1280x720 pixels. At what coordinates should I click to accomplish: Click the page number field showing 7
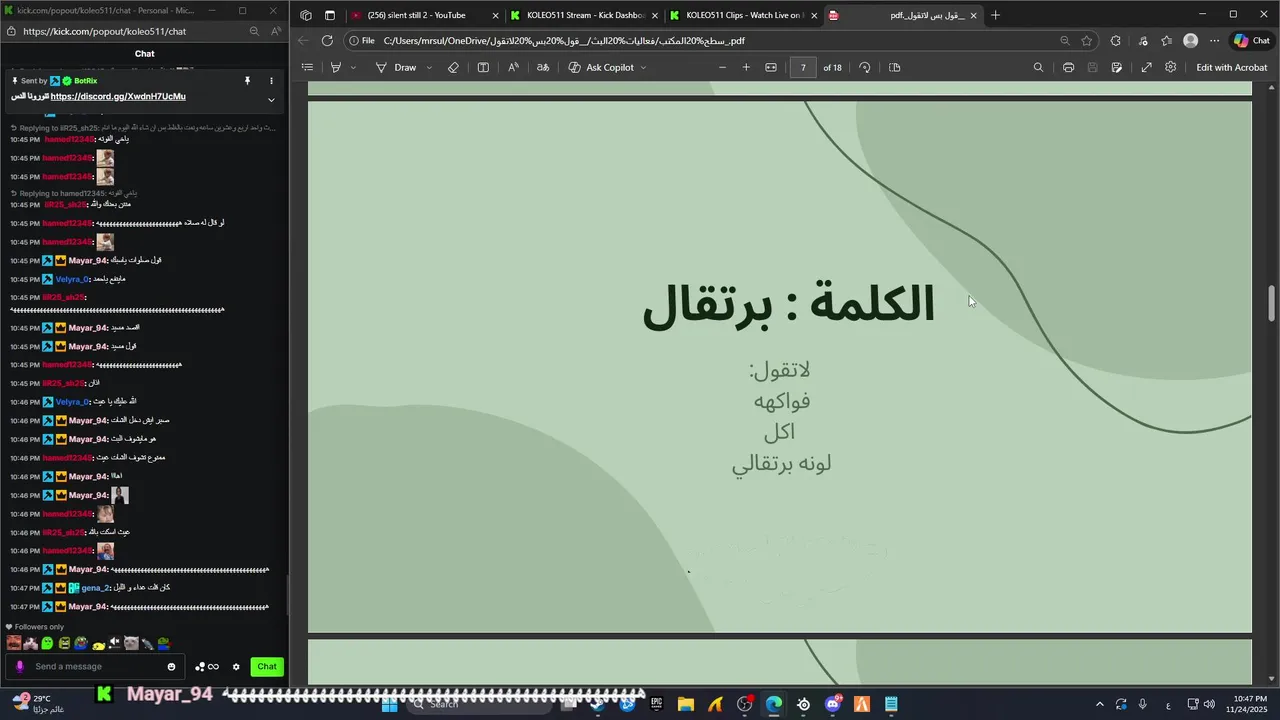click(x=803, y=67)
